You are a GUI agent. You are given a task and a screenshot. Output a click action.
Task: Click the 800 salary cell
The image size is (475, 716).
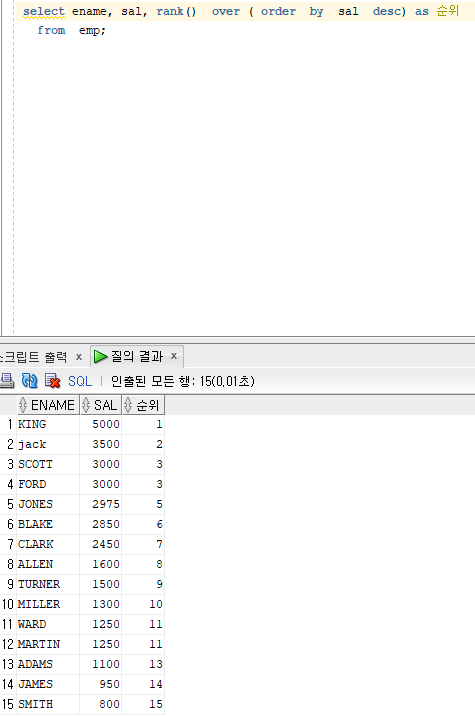coord(101,705)
